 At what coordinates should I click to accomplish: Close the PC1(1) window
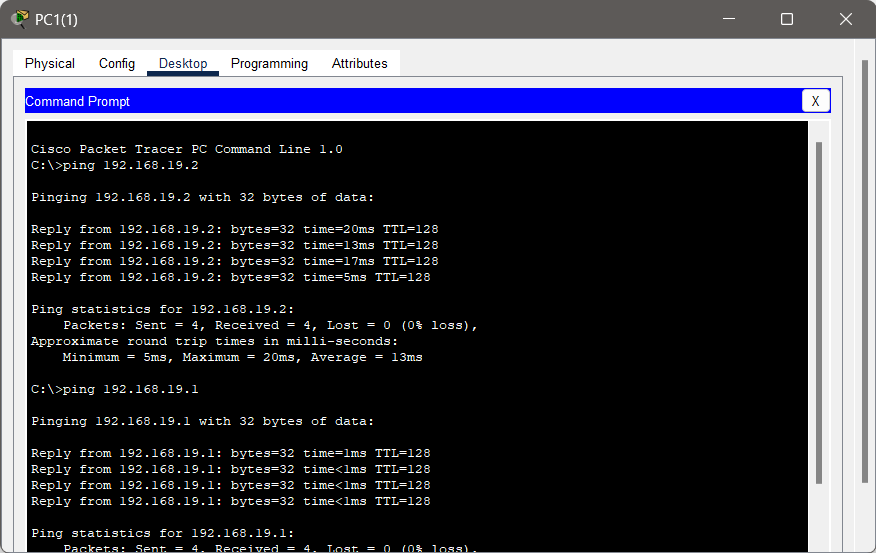point(845,19)
